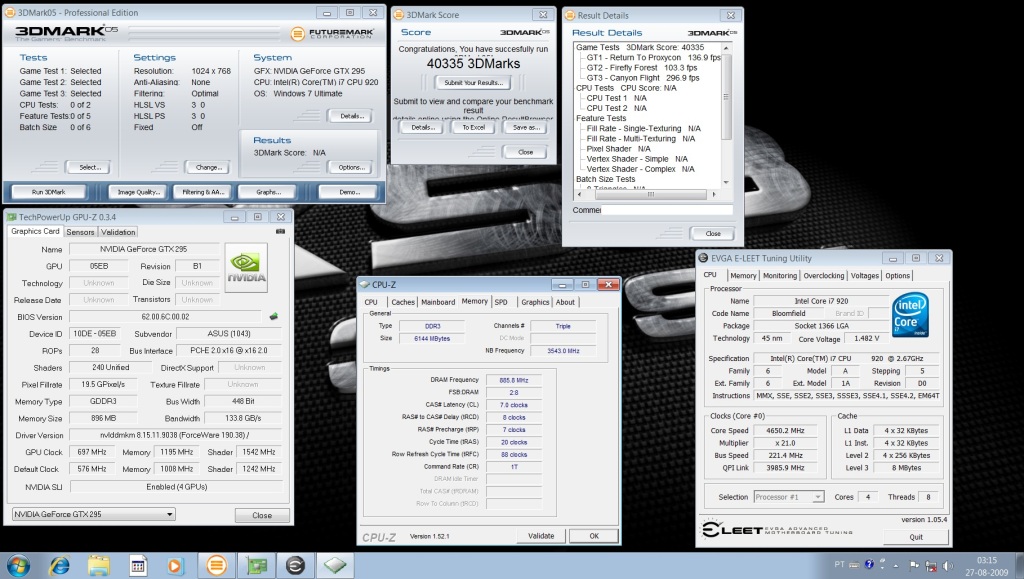Image resolution: width=1024 pixels, height=579 pixels.
Task: Switch to Monitoring tab in E-LEET
Action: coord(780,276)
